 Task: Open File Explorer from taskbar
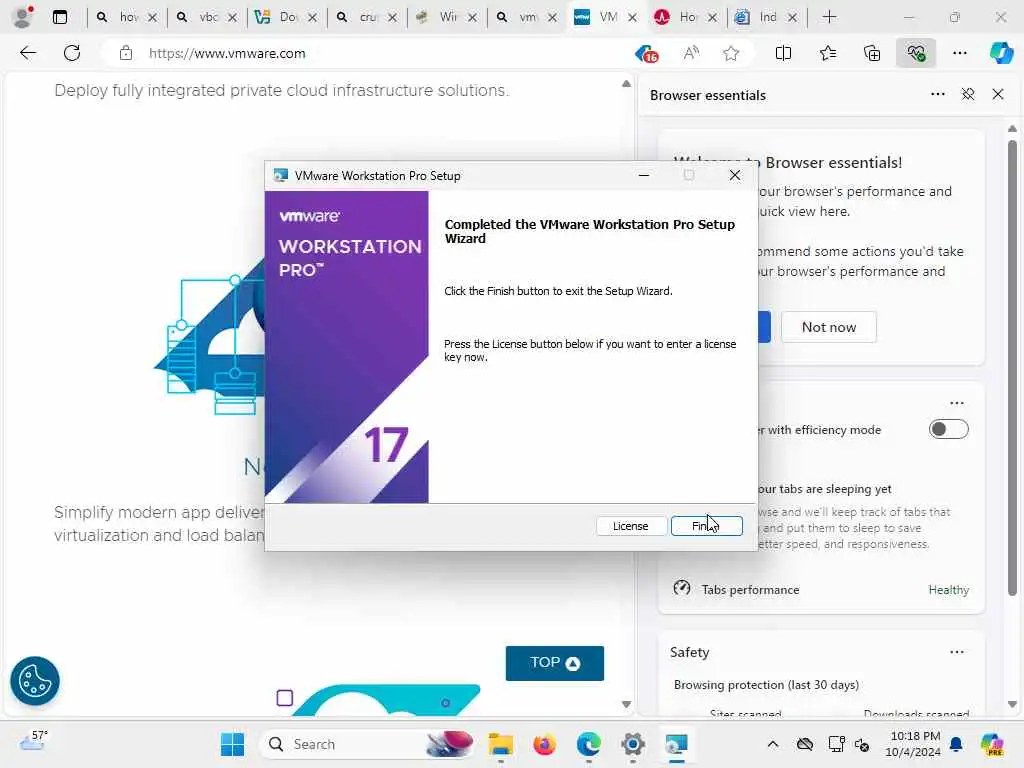pyautogui.click(x=501, y=744)
